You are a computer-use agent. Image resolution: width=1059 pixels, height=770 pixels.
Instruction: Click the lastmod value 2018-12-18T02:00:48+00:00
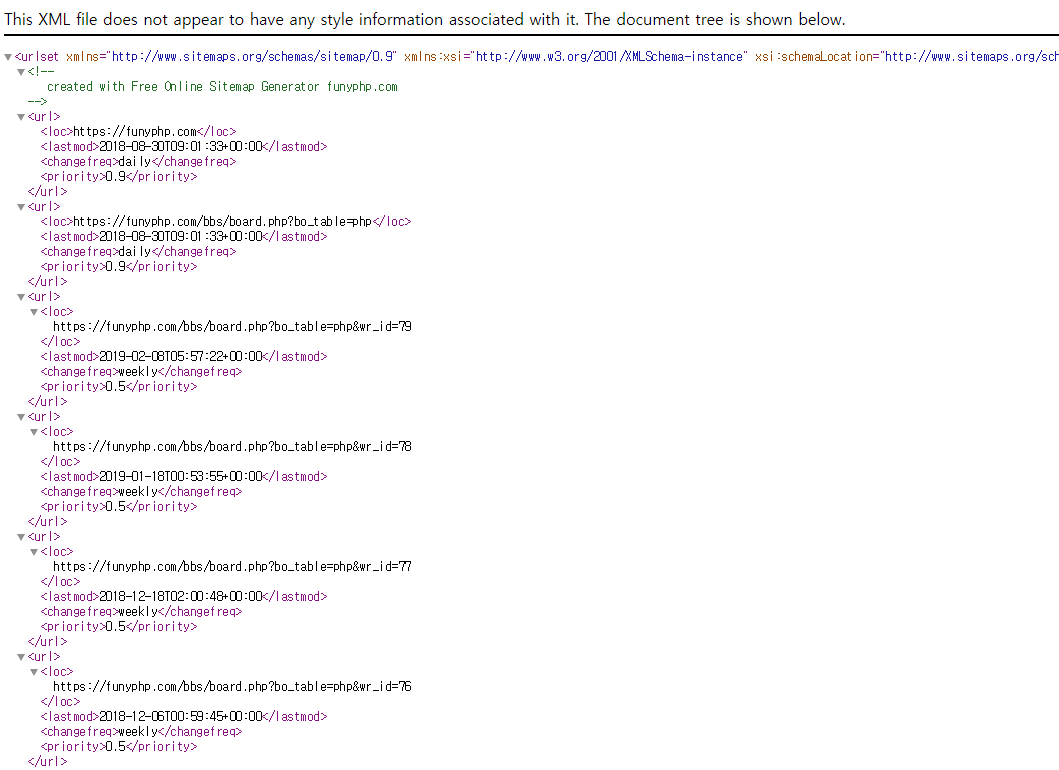click(180, 596)
